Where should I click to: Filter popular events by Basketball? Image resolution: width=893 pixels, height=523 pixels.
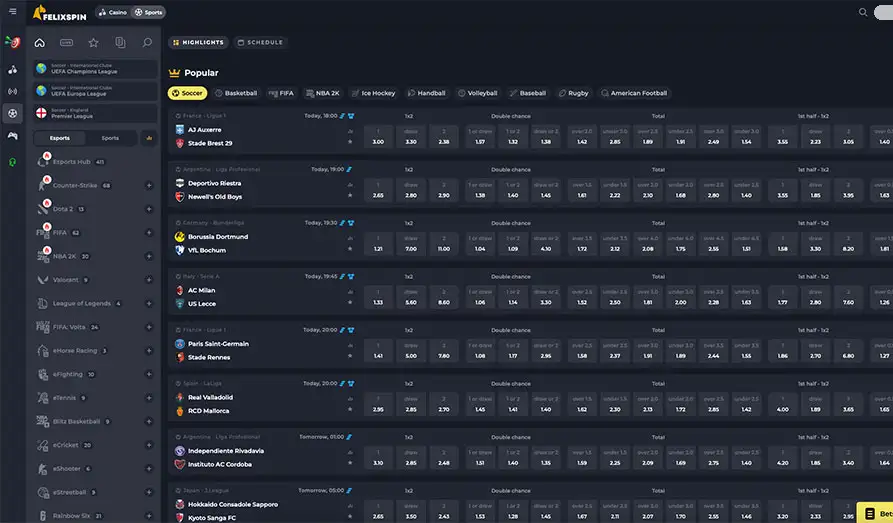[x=236, y=93]
